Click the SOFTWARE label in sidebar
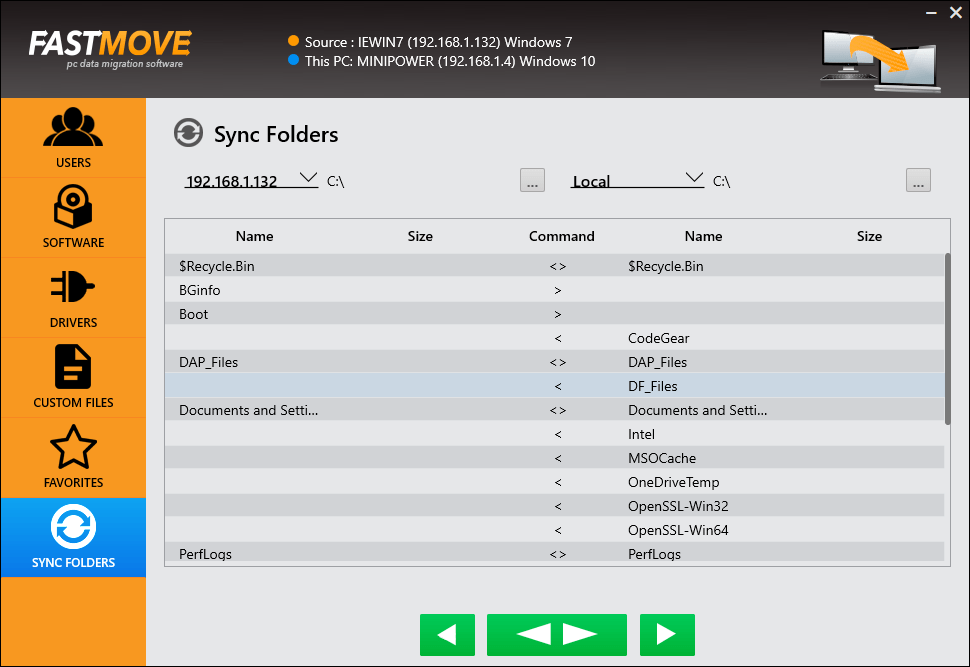The image size is (970, 667). 73,243
